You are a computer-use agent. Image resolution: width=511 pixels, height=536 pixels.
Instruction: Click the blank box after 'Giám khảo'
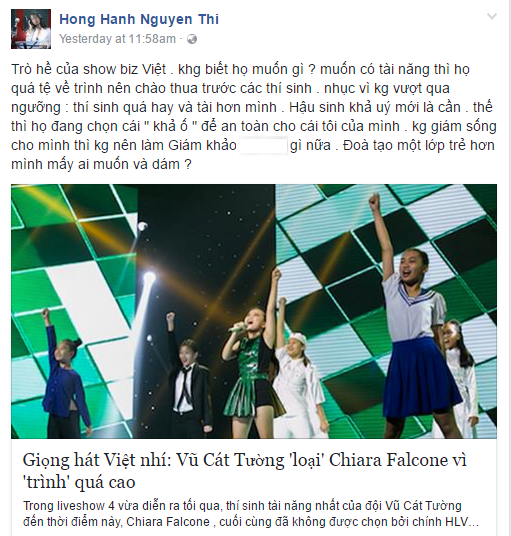tap(263, 146)
